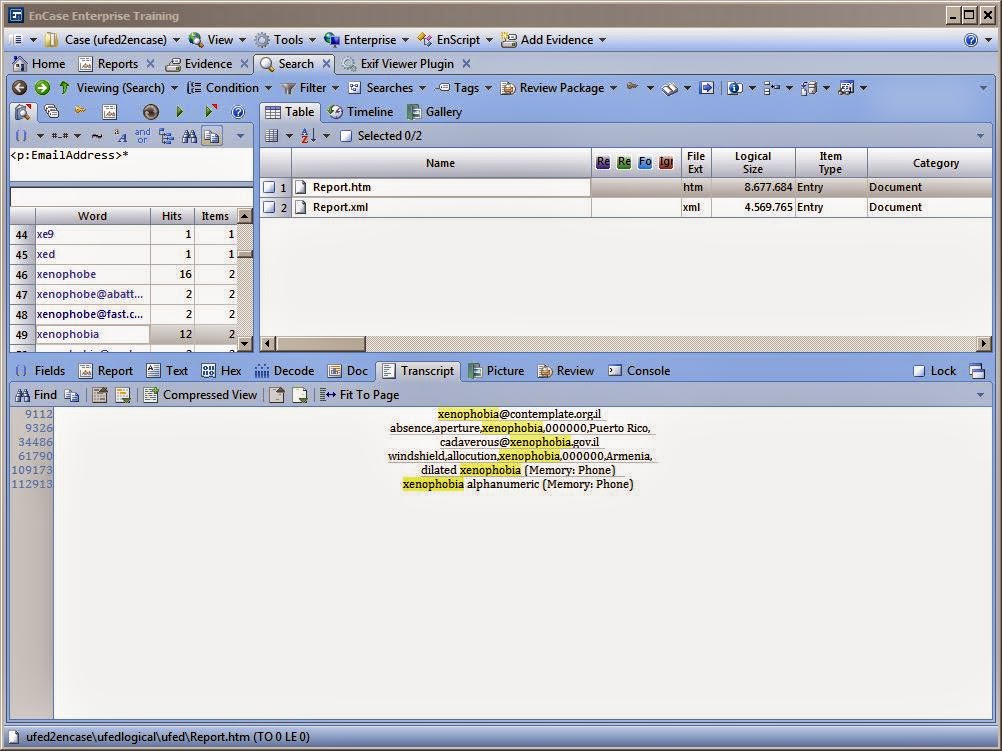The height and width of the screenshot is (751, 1002).
Task: Open the Tools dropdown menu
Action: pyautogui.click(x=285, y=40)
